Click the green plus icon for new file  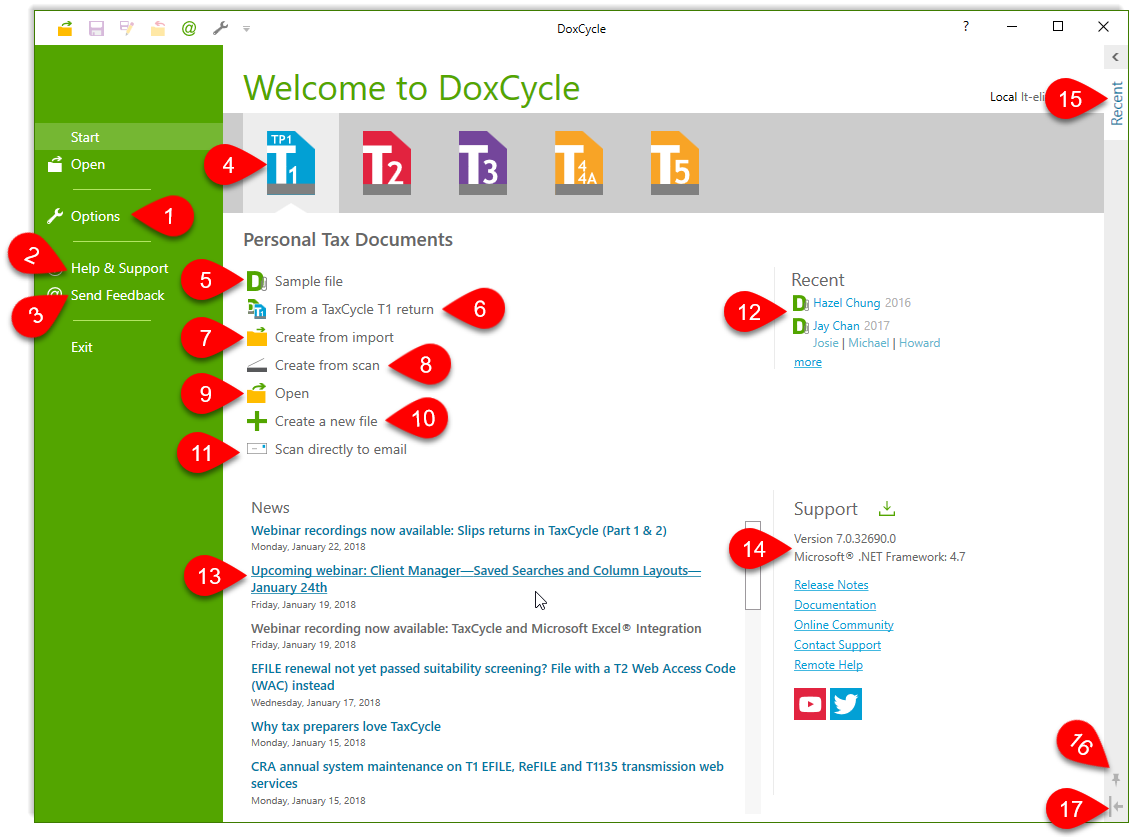[x=256, y=421]
